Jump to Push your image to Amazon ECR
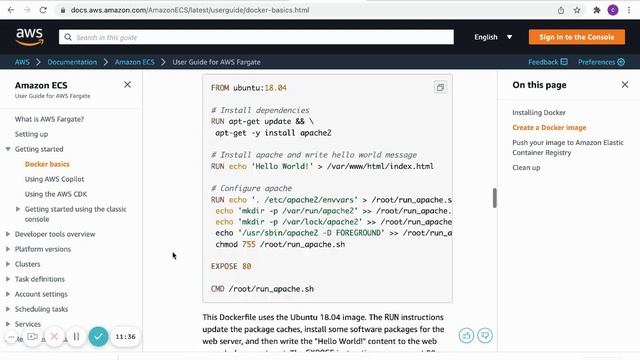This screenshot has height=360, width=640. [568, 147]
